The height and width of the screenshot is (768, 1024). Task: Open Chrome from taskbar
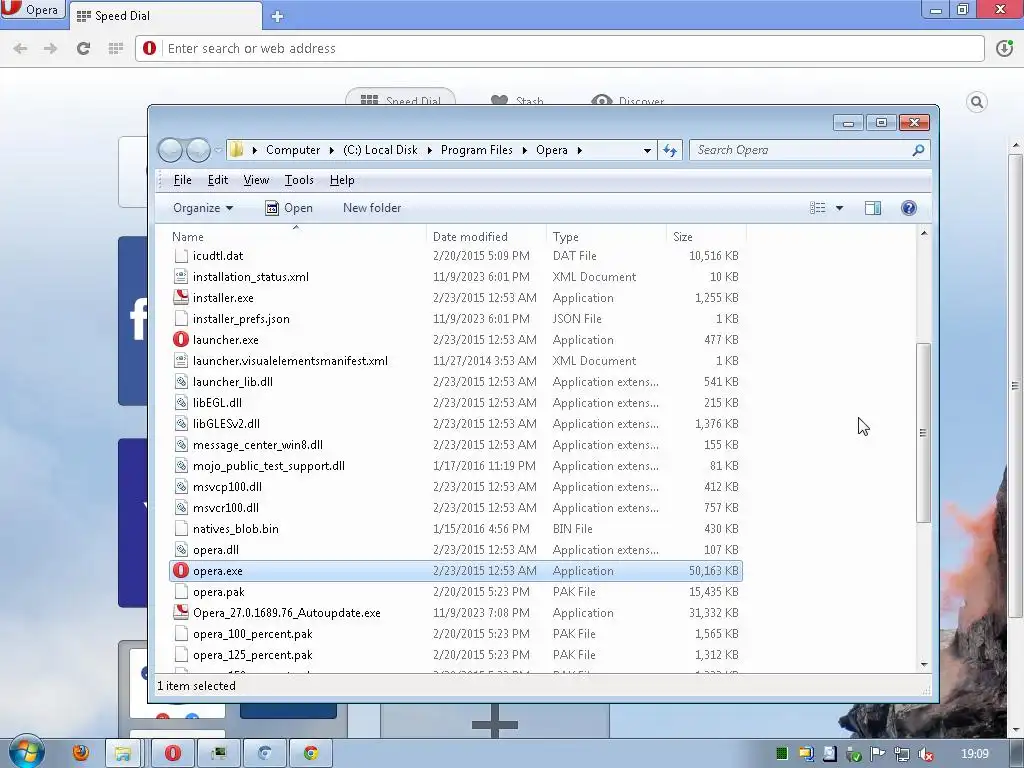tap(311, 753)
